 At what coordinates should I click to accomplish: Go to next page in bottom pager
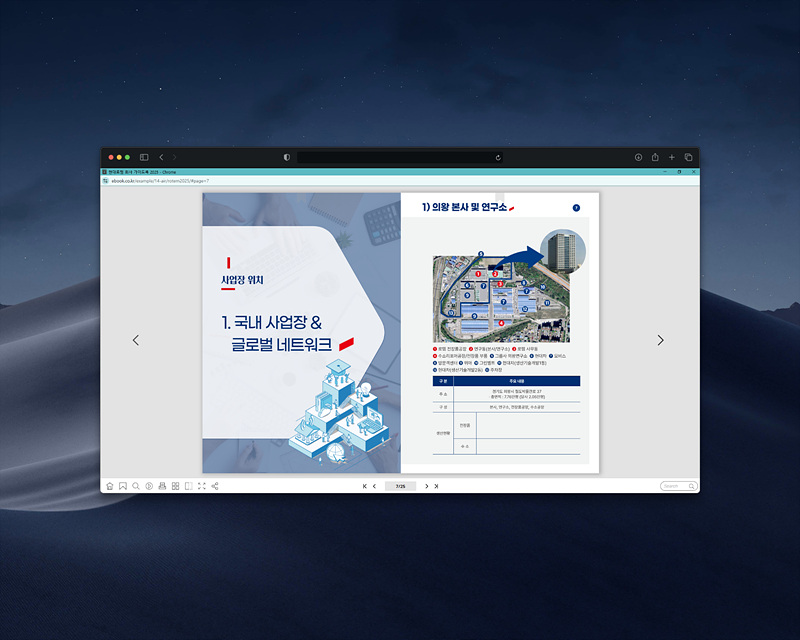coord(427,486)
